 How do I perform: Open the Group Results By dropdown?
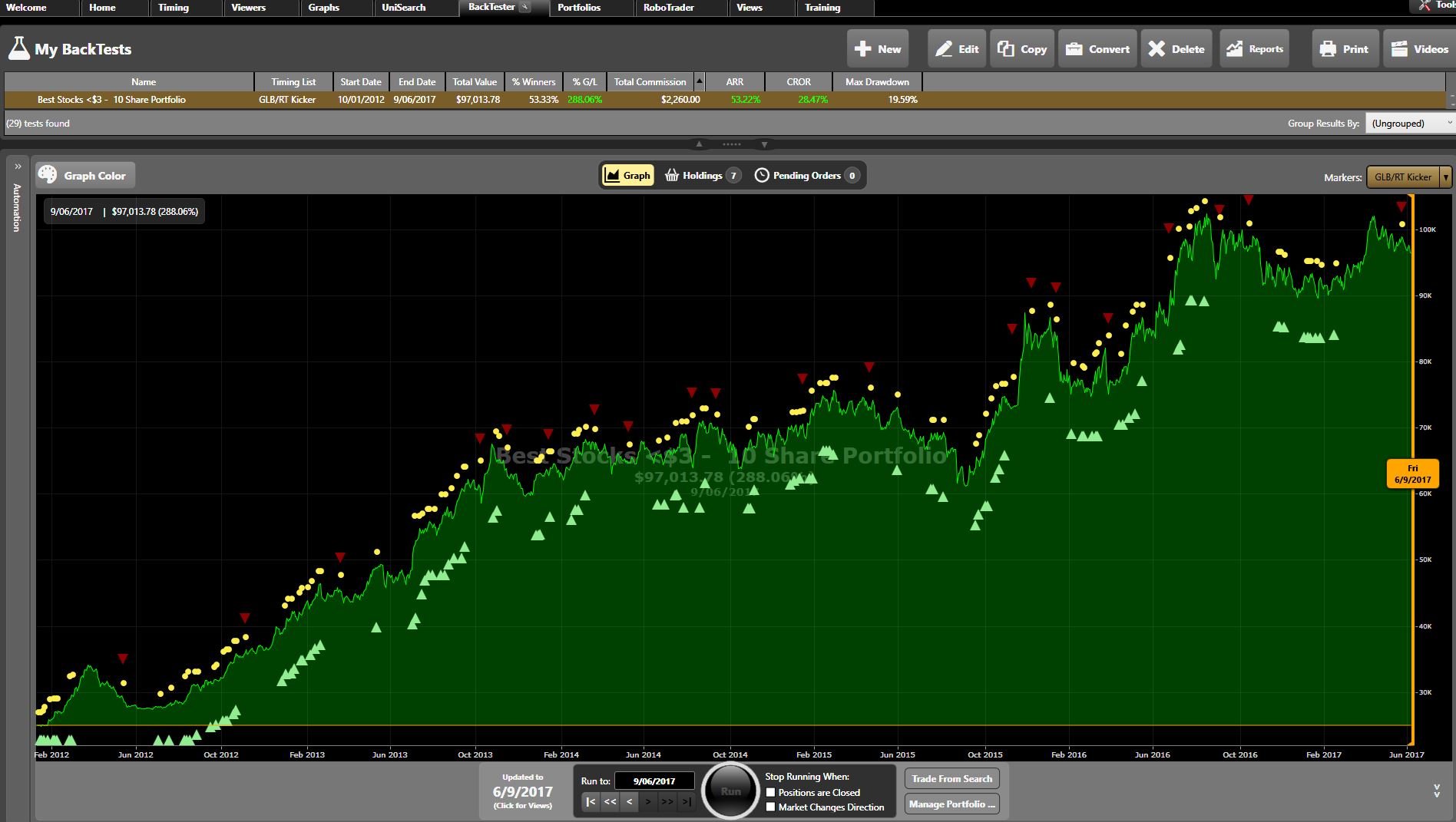coord(1408,123)
